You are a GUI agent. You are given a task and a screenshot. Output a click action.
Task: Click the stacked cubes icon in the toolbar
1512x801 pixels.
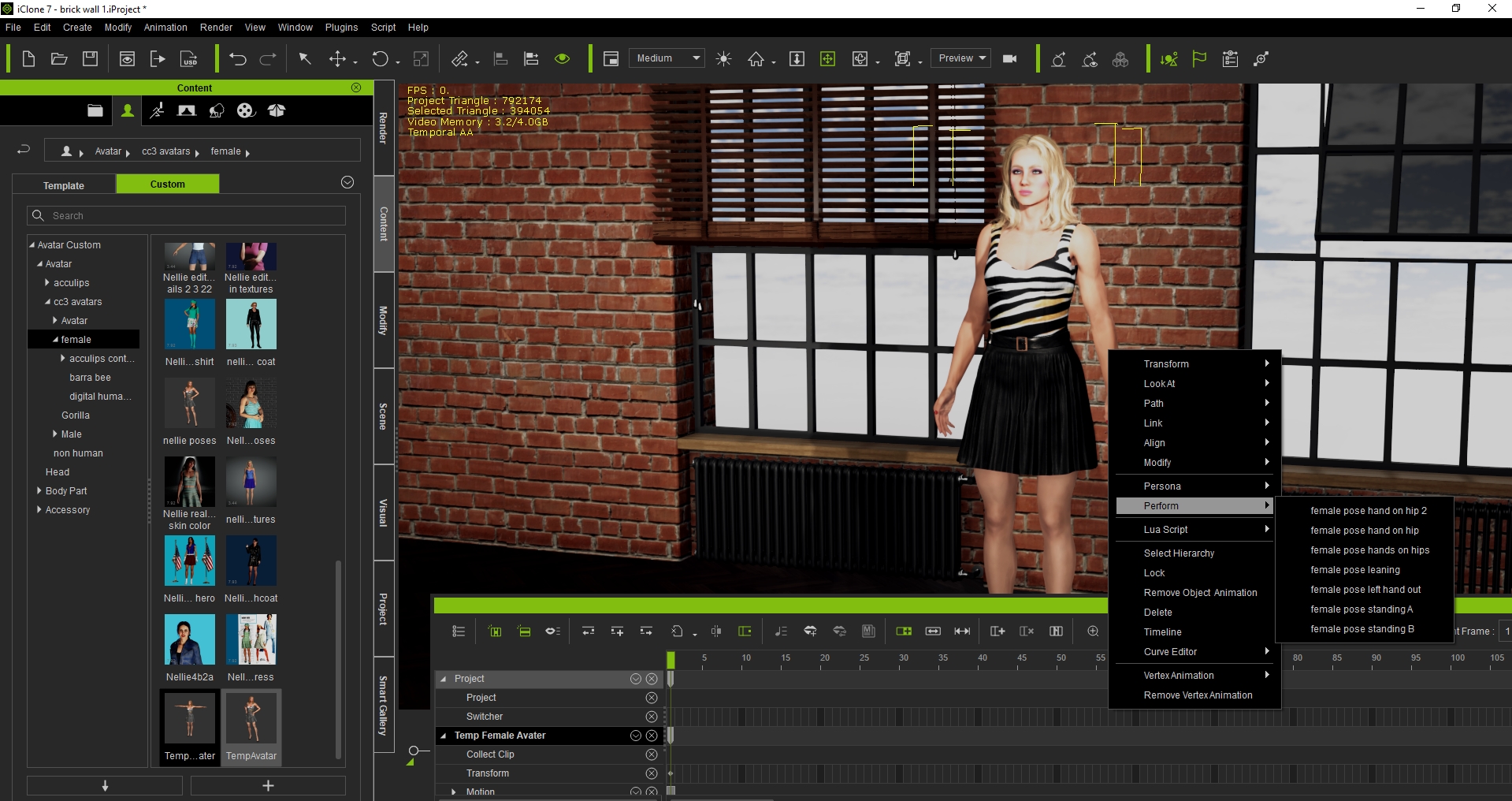(1120, 59)
